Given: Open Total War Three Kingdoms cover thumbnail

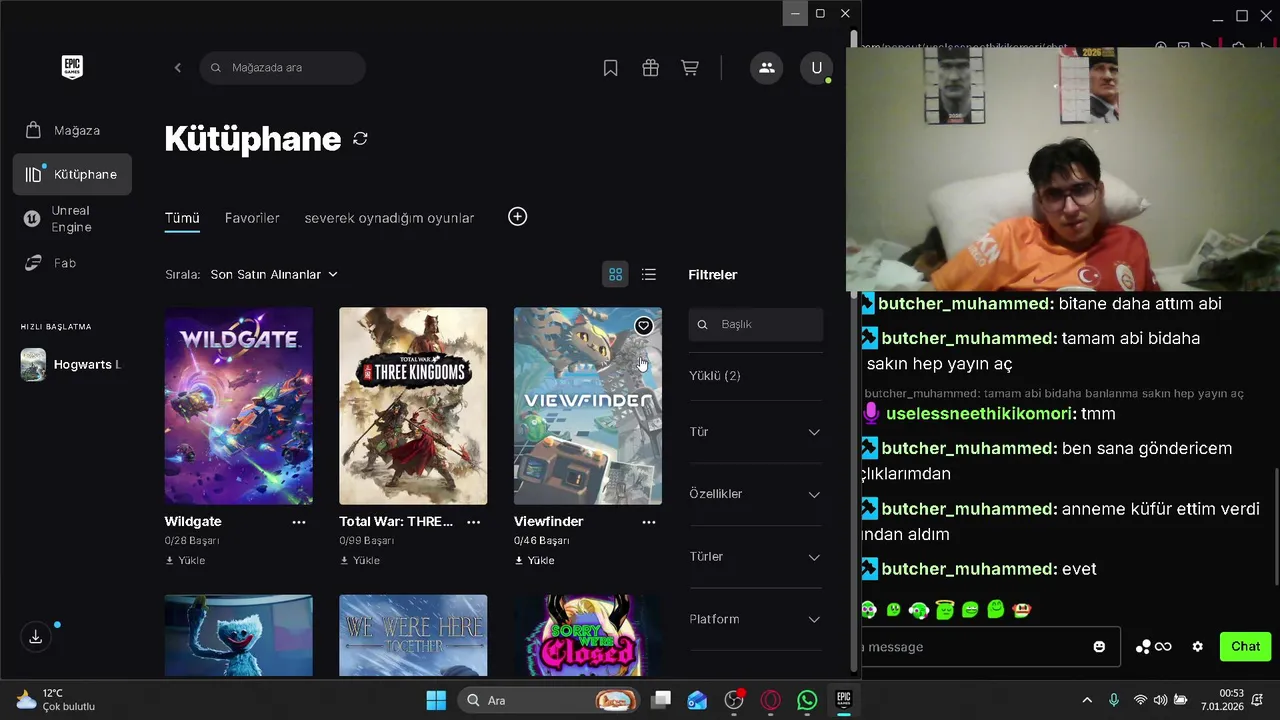Looking at the screenshot, I should tap(413, 406).
